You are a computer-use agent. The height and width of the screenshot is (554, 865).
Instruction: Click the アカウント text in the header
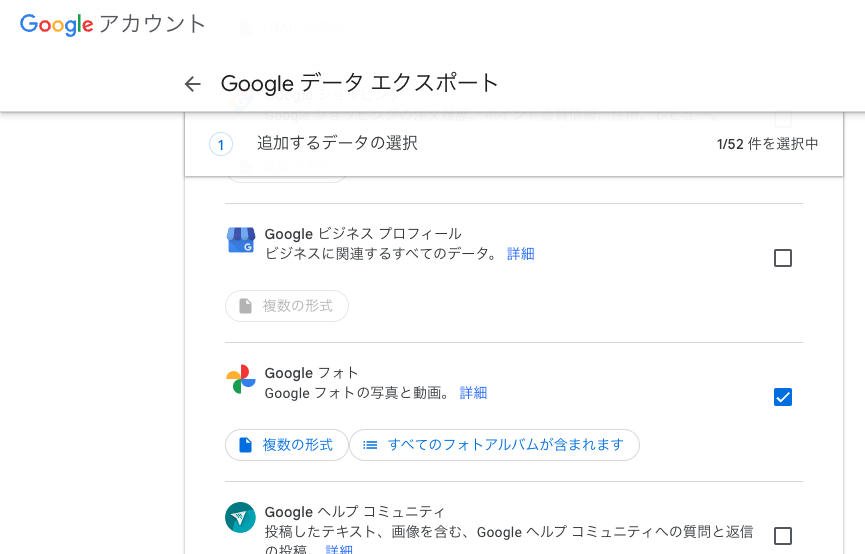pos(152,25)
